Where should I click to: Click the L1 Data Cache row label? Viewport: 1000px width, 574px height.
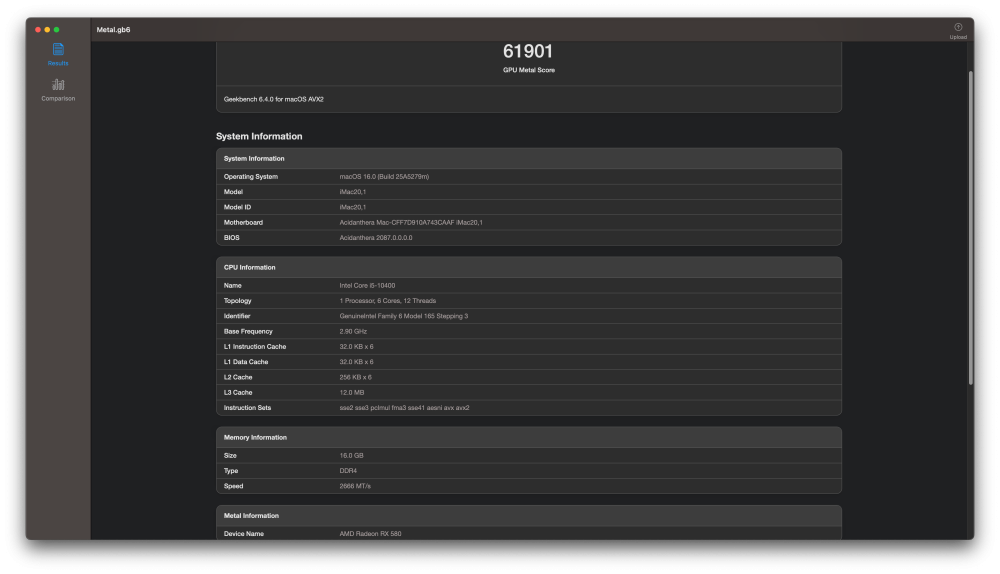pyautogui.click(x=246, y=362)
